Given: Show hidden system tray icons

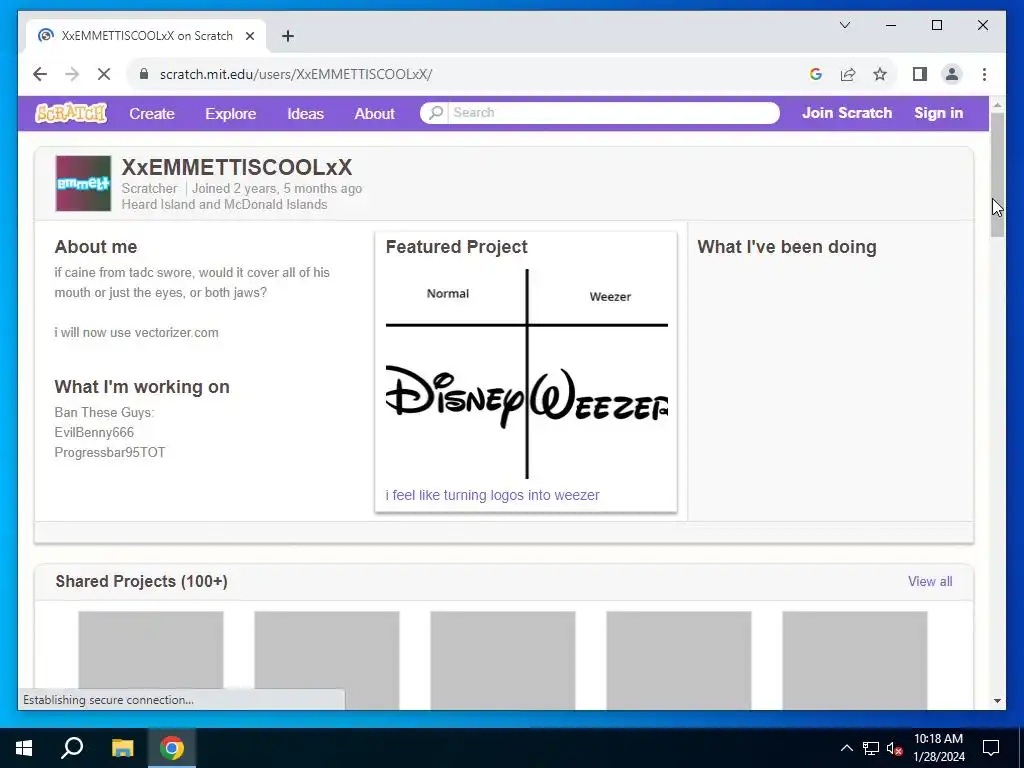Looking at the screenshot, I should (x=846, y=748).
